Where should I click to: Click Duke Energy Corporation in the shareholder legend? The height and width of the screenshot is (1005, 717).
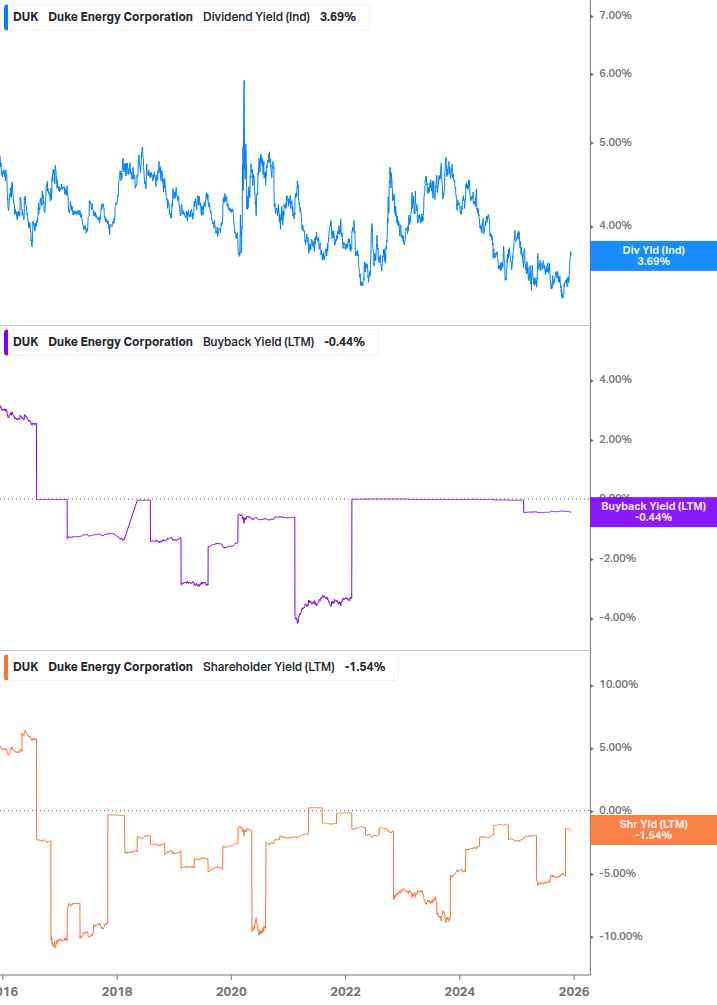(x=120, y=667)
